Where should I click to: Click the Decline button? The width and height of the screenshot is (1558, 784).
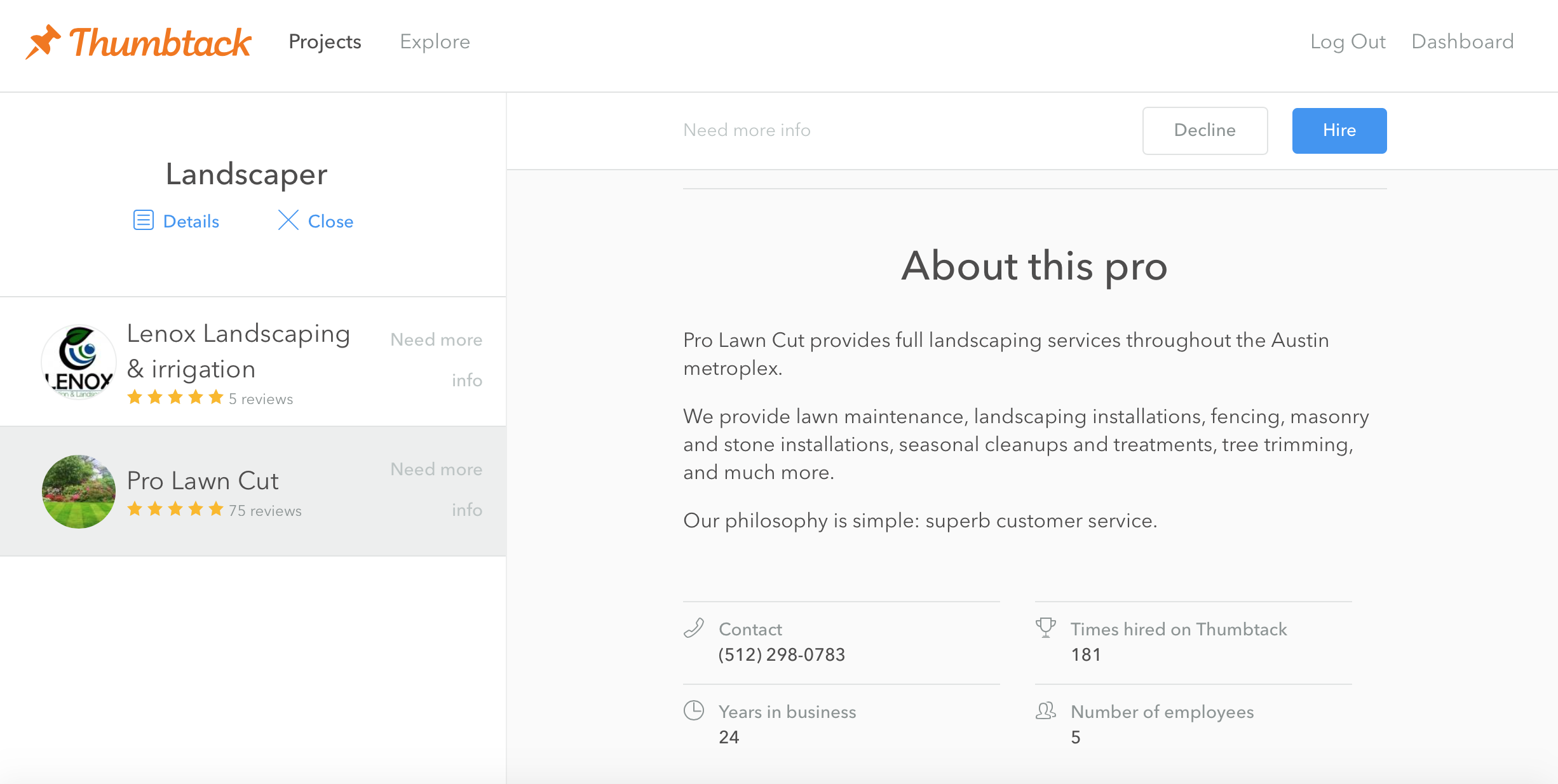click(1205, 130)
